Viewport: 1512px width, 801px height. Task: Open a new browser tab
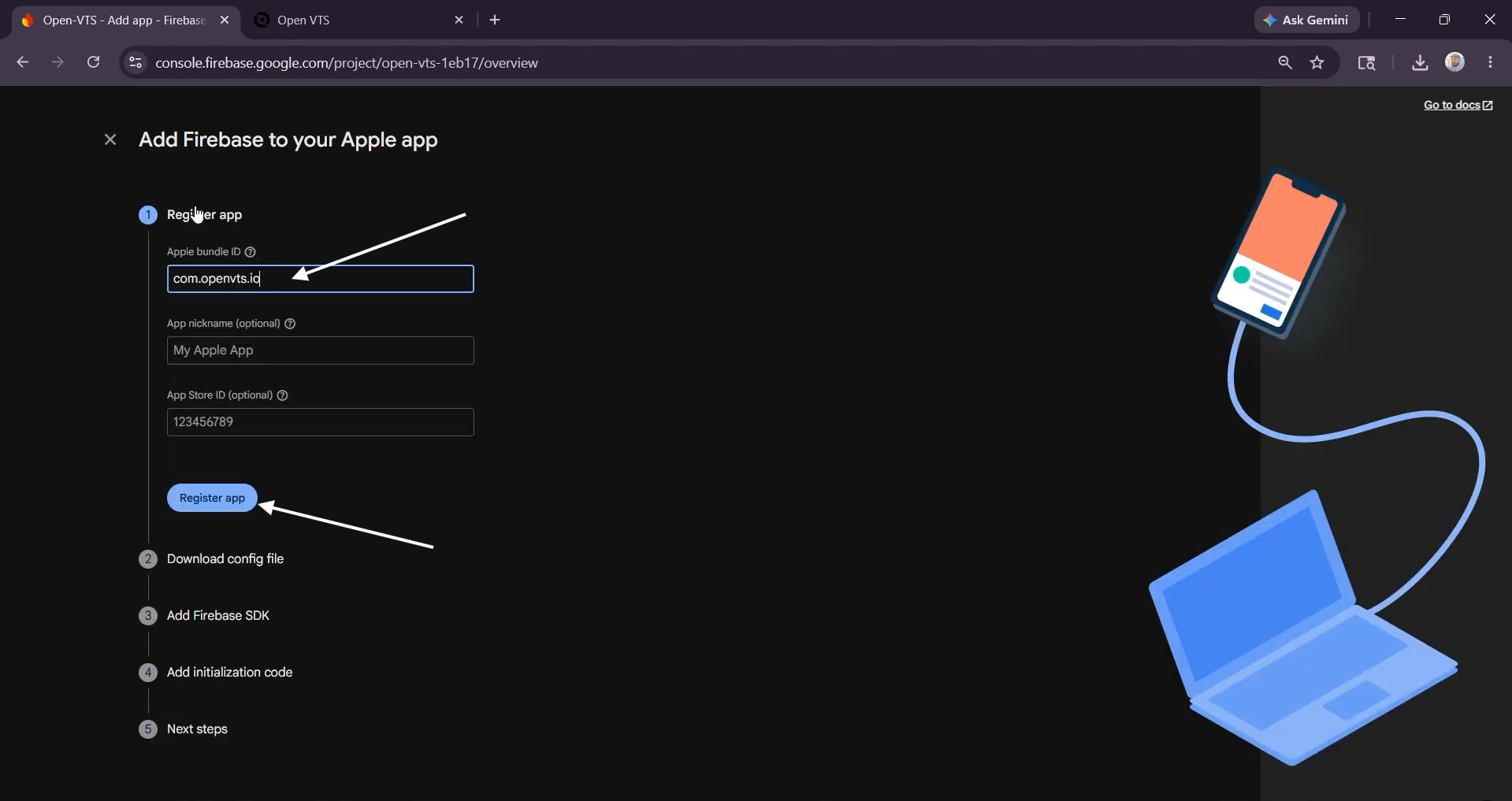[495, 20]
